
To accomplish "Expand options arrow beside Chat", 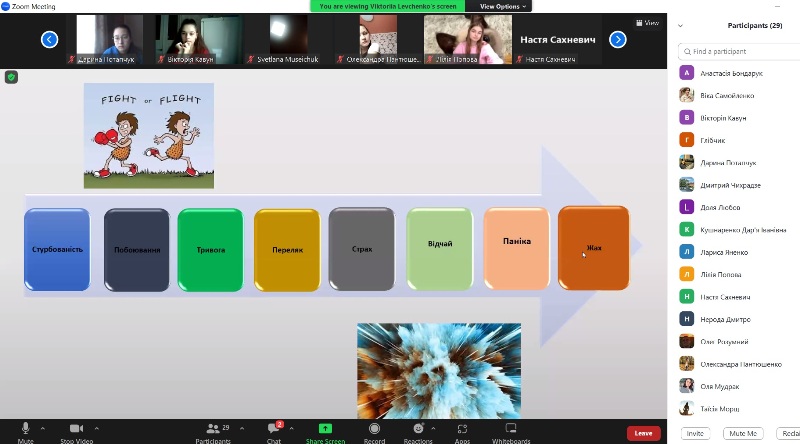I will tap(291, 428).
